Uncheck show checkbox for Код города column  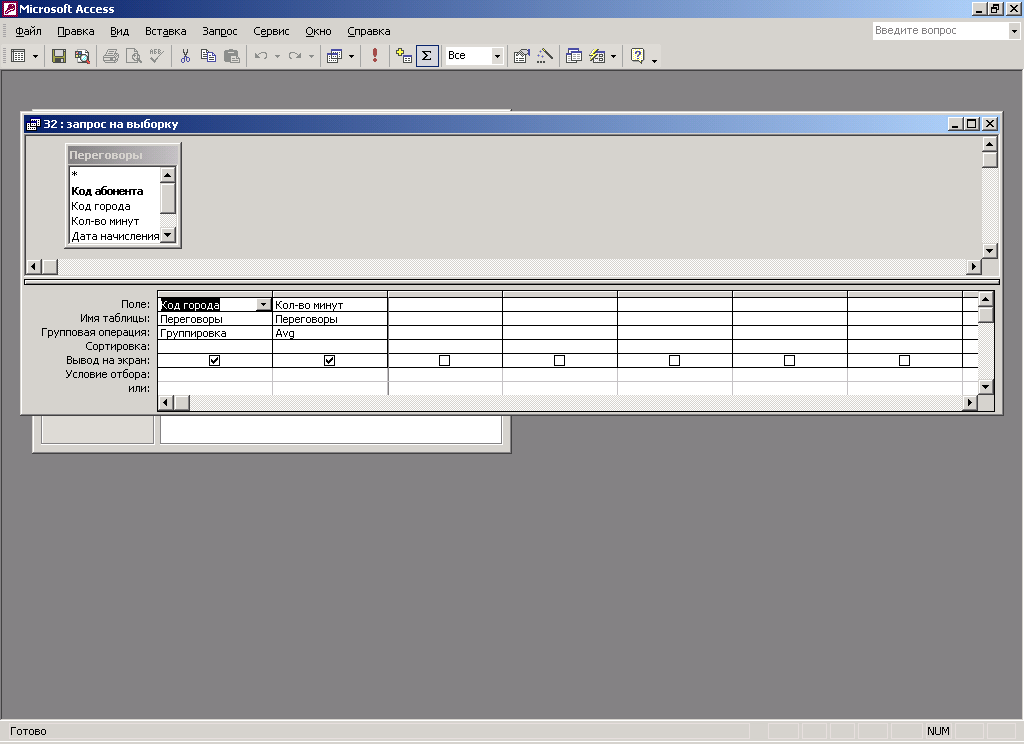(x=214, y=361)
